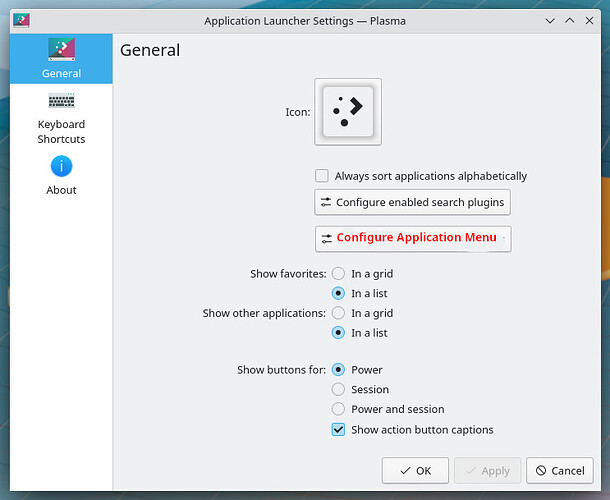Select Show favorites In a grid

(x=338, y=274)
